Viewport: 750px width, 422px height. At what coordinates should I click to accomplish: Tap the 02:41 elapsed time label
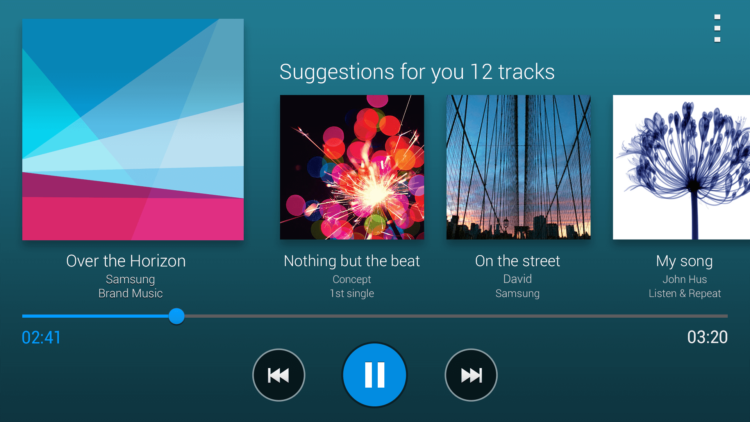(x=41, y=338)
